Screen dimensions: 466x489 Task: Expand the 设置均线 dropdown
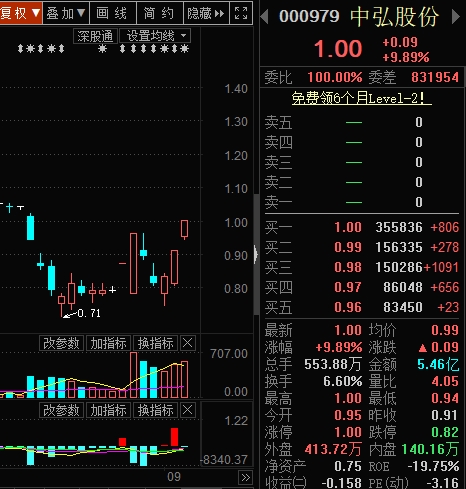click(155, 36)
